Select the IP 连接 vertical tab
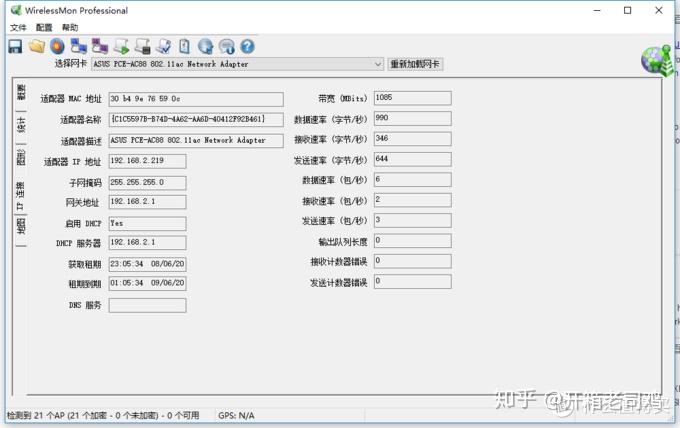Image resolution: width=680 pixels, height=428 pixels. 20,196
